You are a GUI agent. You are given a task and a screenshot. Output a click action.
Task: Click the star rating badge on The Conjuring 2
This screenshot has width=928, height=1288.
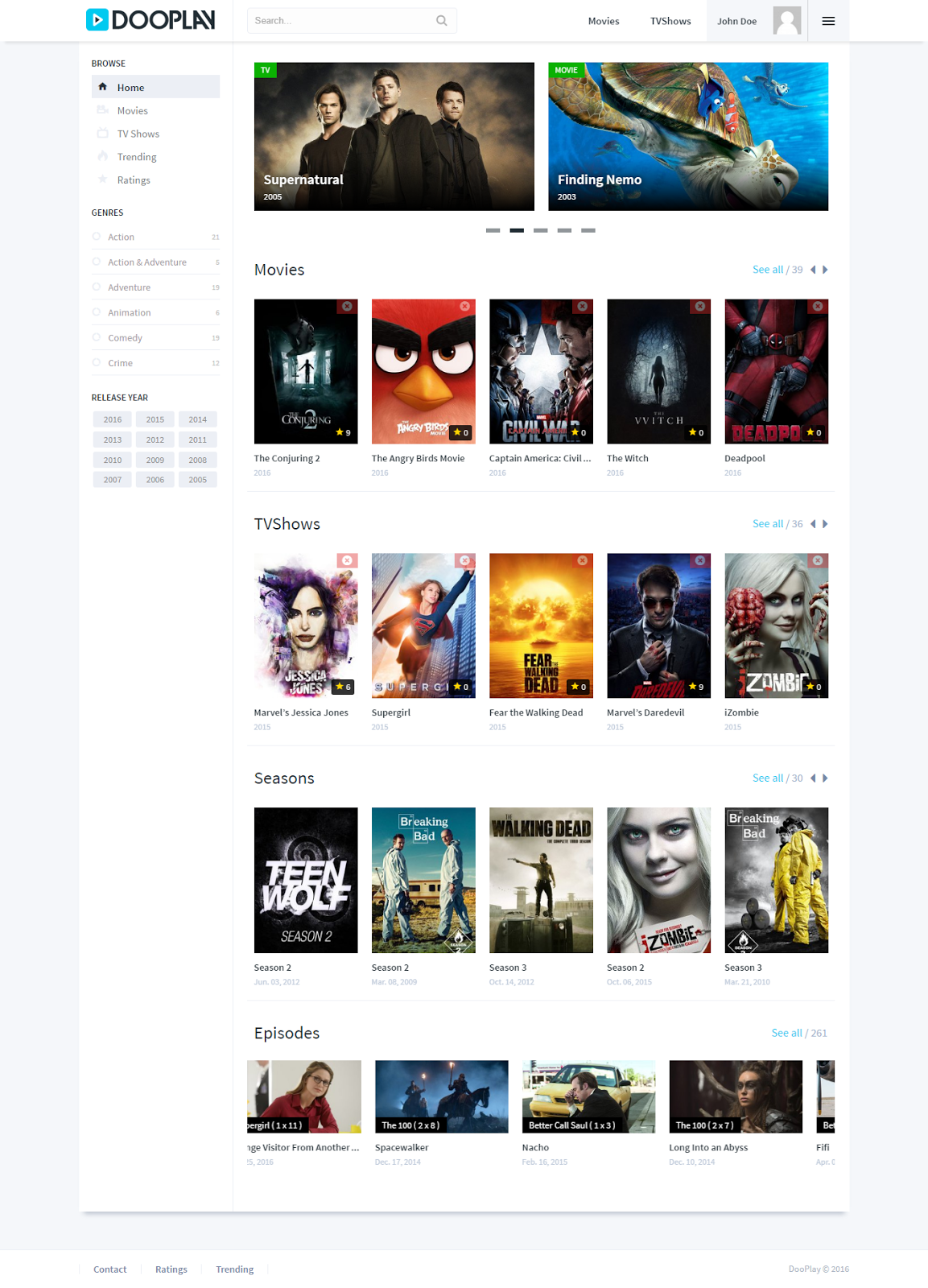pyautogui.click(x=344, y=432)
